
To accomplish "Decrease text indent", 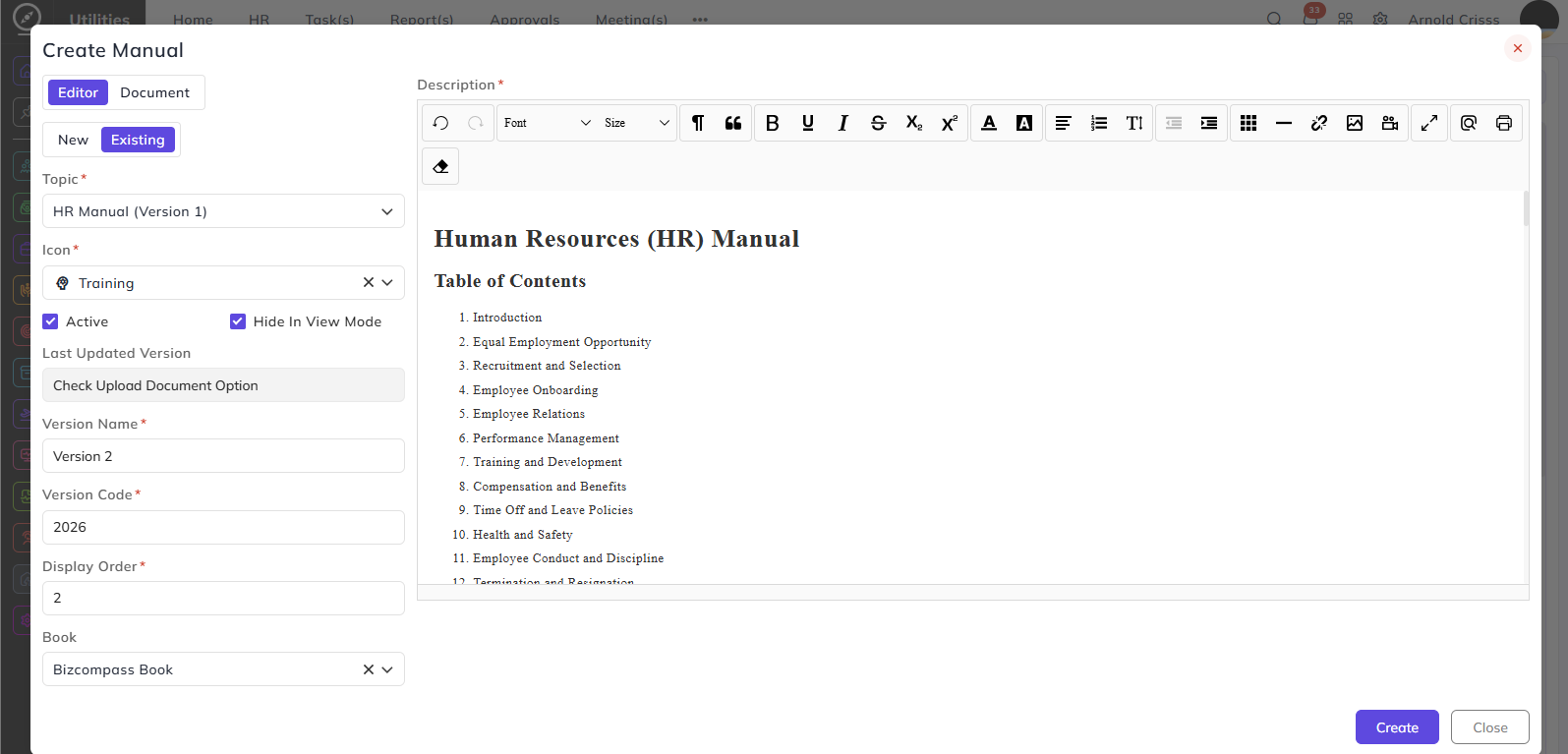I will 1174,123.
